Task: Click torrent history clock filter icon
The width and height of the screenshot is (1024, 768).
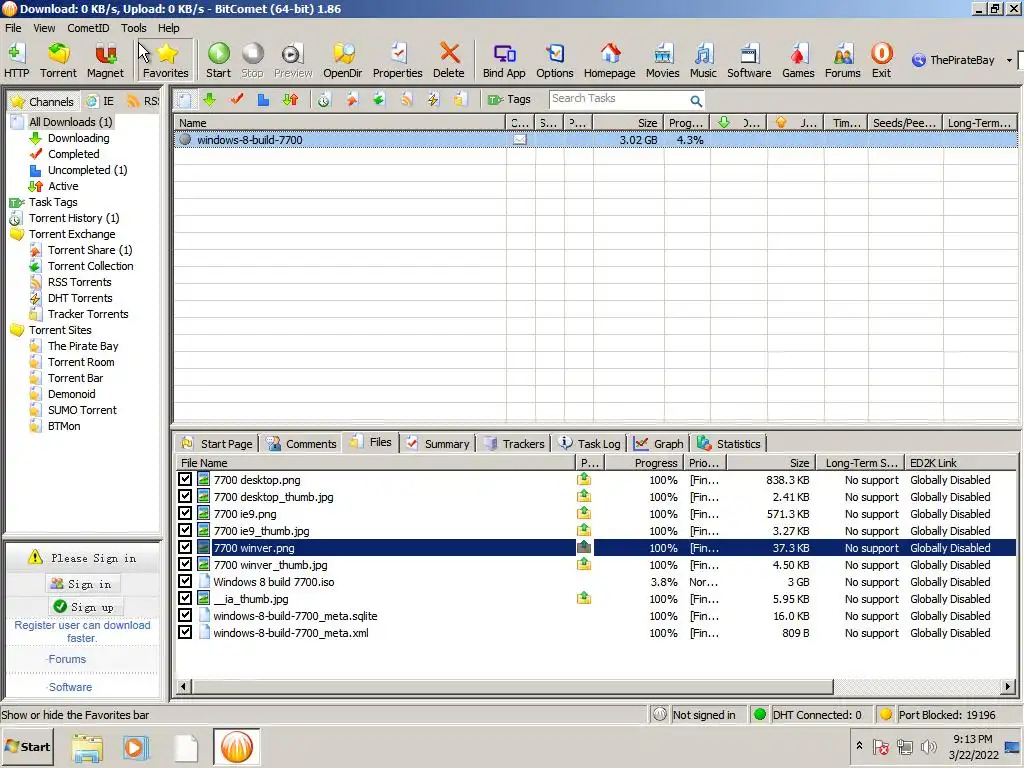Action: [324, 99]
